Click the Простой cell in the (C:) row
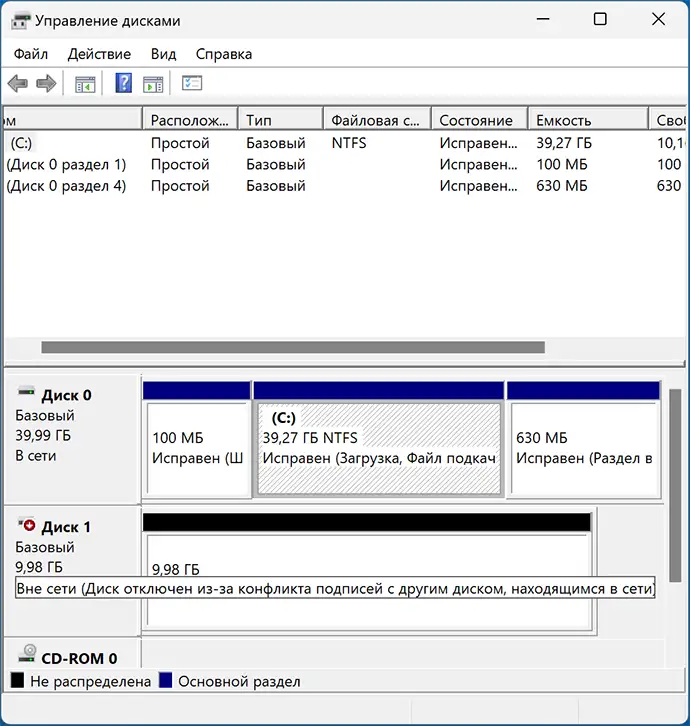 (x=180, y=143)
